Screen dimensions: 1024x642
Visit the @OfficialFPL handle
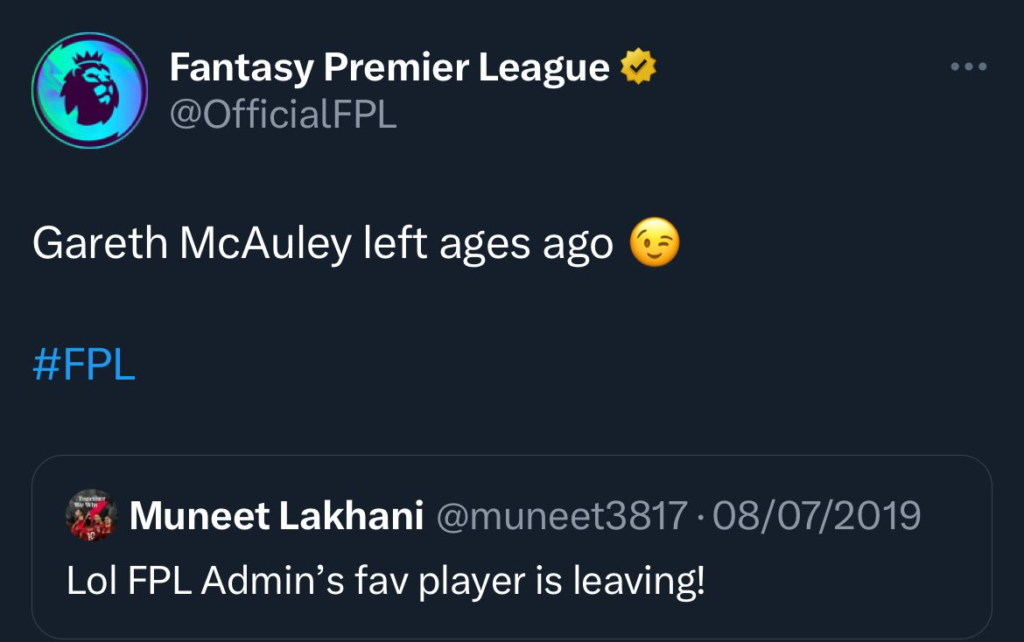[283, 114]
